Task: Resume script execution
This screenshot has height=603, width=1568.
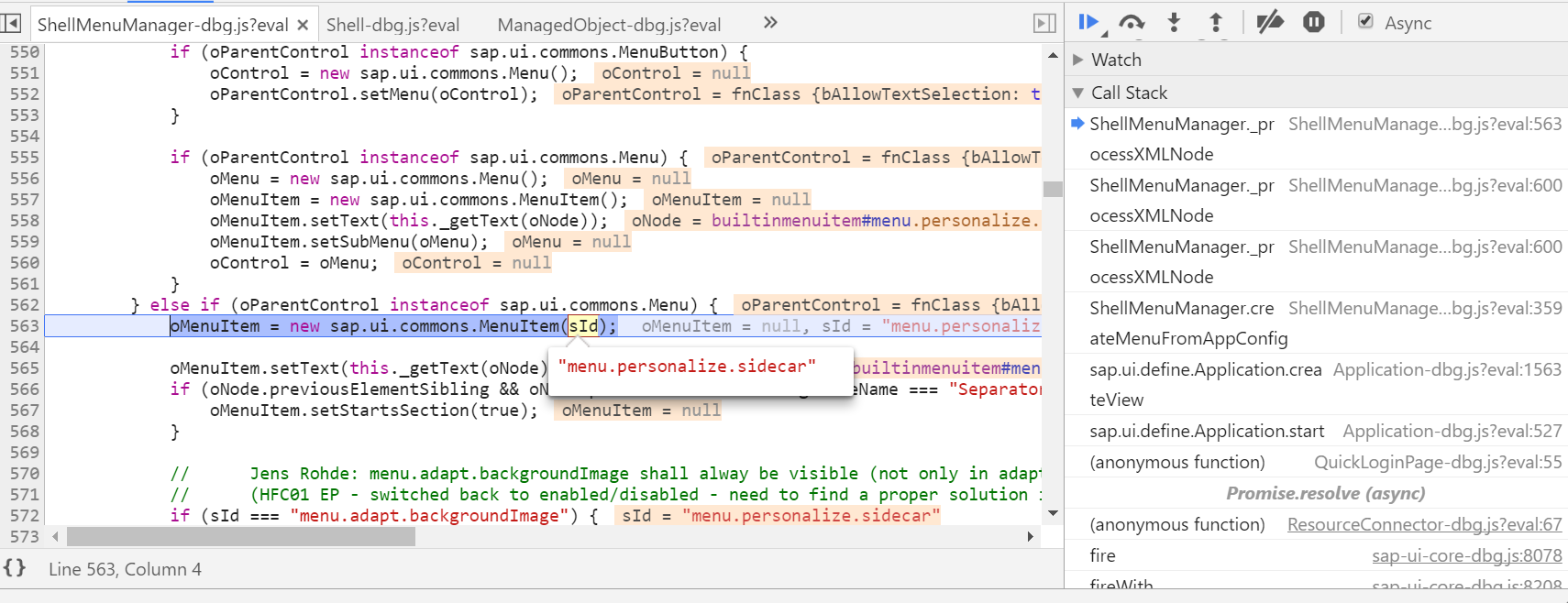Action: click(x=1088, y=22)
